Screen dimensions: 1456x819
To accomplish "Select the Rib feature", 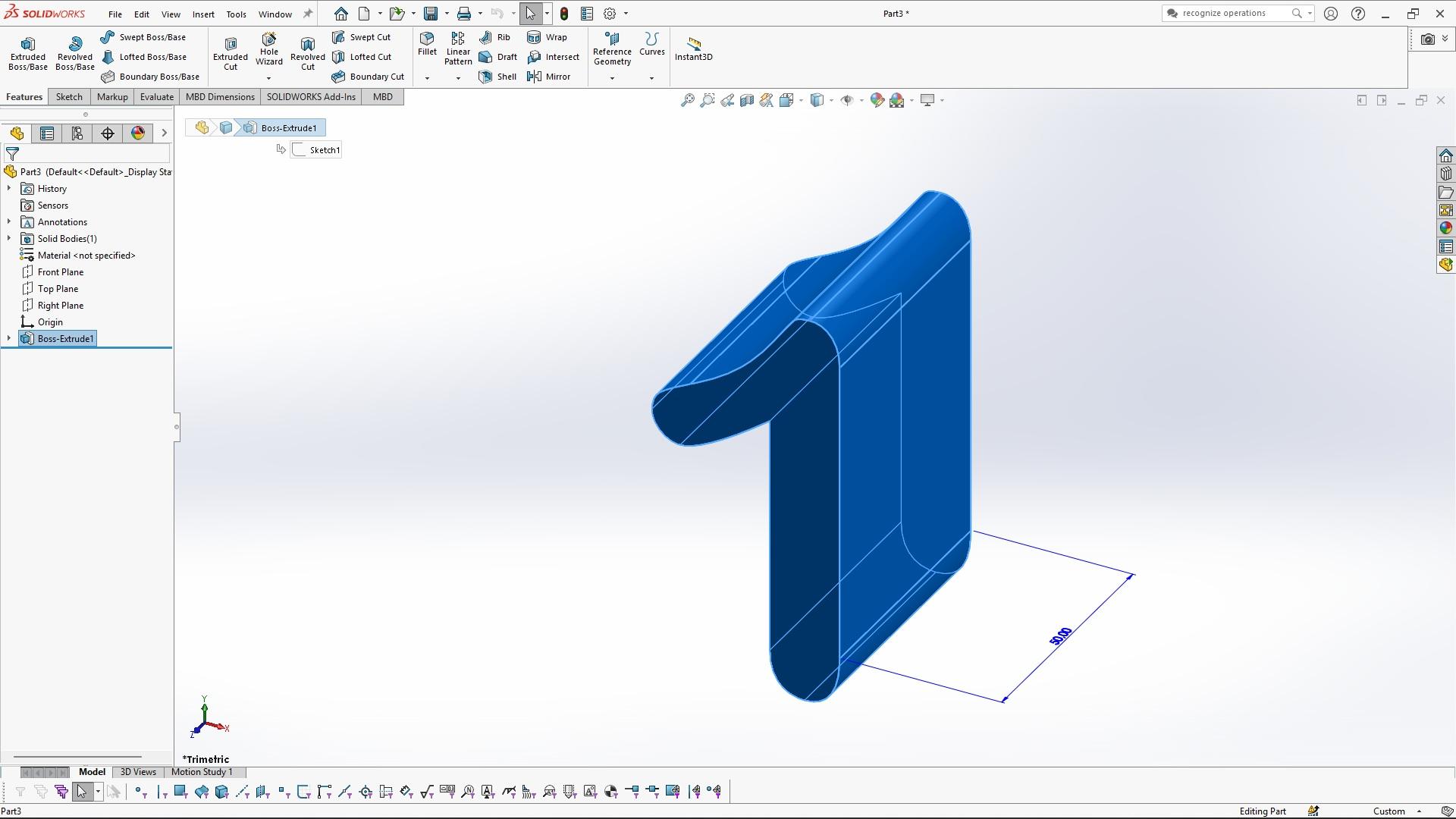I will coord(495,37).
